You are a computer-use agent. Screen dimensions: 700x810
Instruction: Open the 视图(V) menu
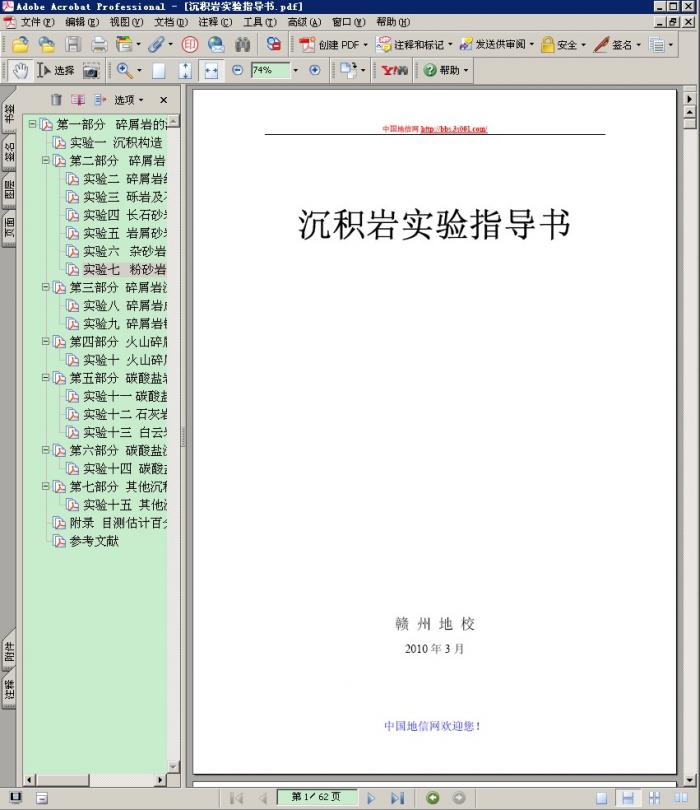coord(126,22)
